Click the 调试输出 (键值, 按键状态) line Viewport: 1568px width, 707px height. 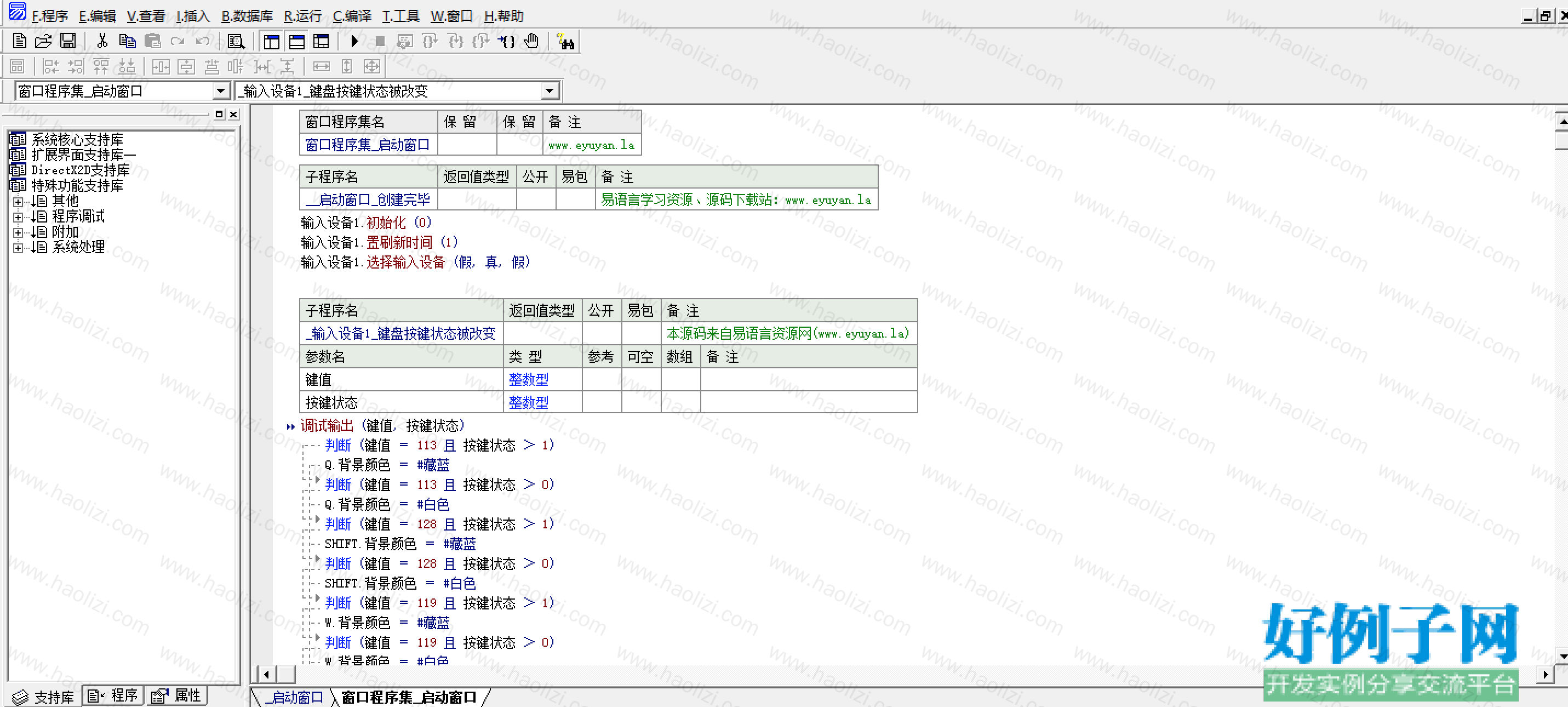tap(382, 426)
